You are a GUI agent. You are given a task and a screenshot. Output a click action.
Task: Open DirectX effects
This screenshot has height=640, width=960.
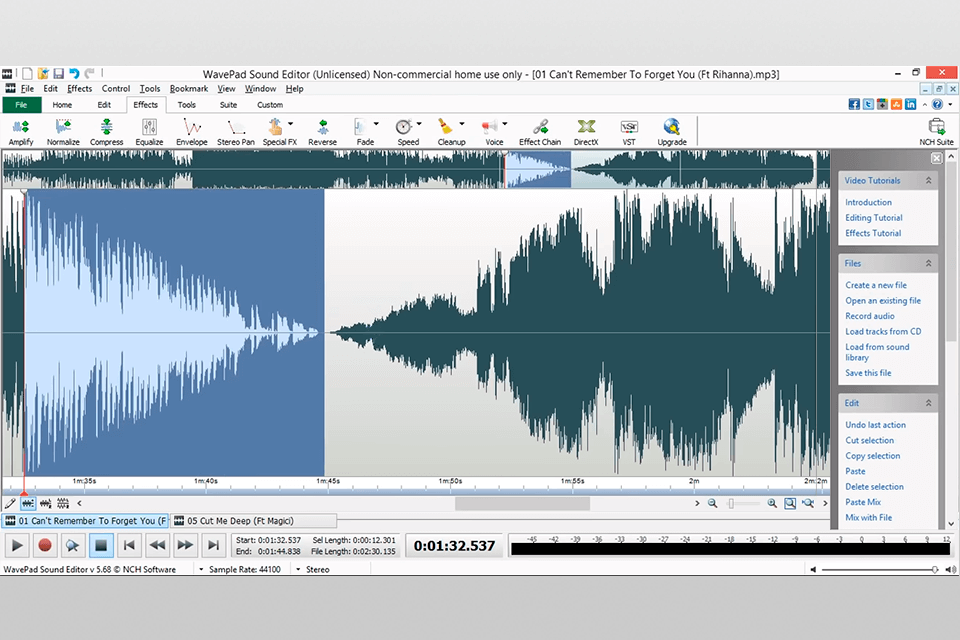pyautogui.click(x=586, y=132)
